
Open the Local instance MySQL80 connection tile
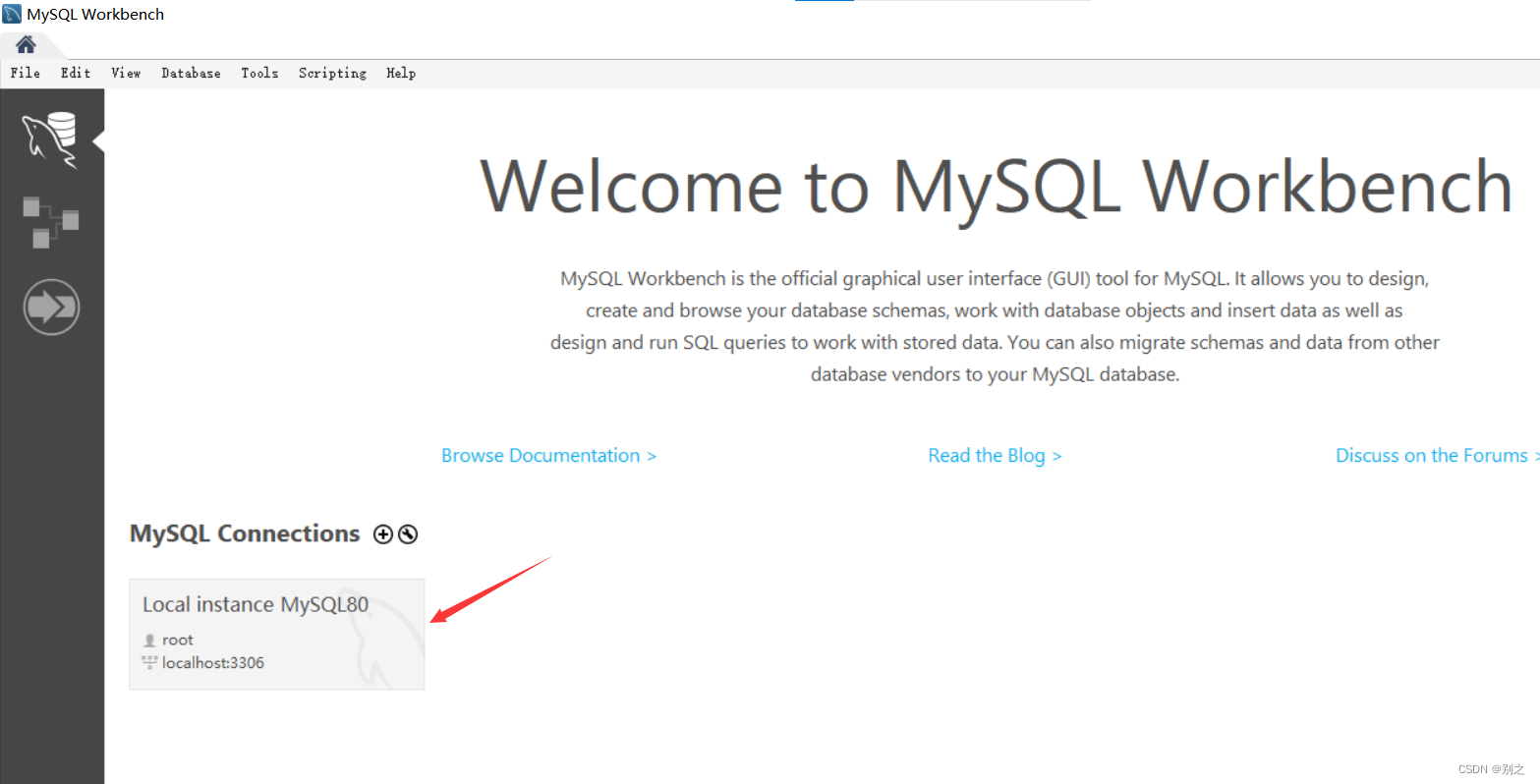pos(277,635)
